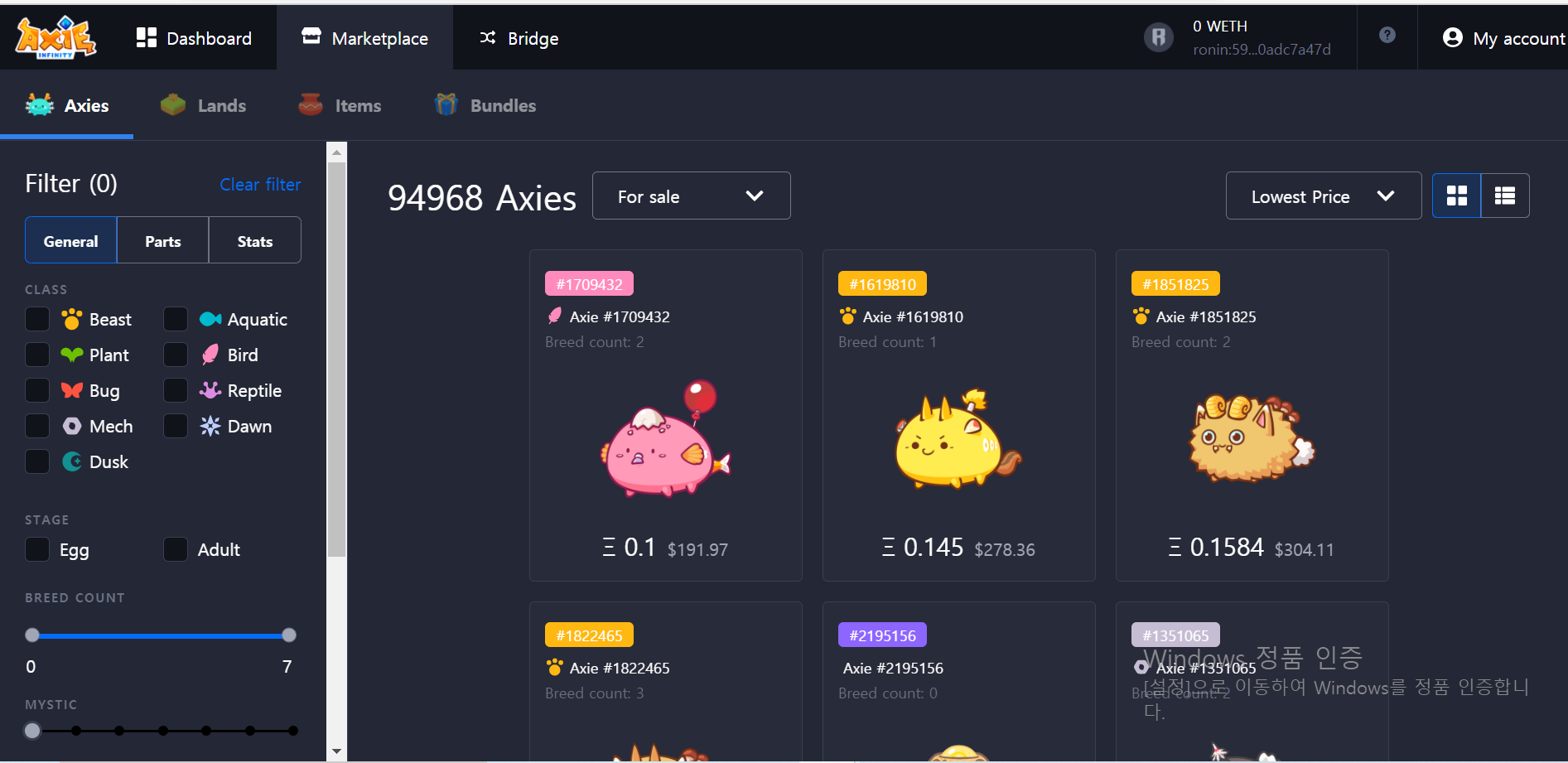Open Axie #1851825 card image
This screenshot has width=1568, height=763.
[1252, 437]
